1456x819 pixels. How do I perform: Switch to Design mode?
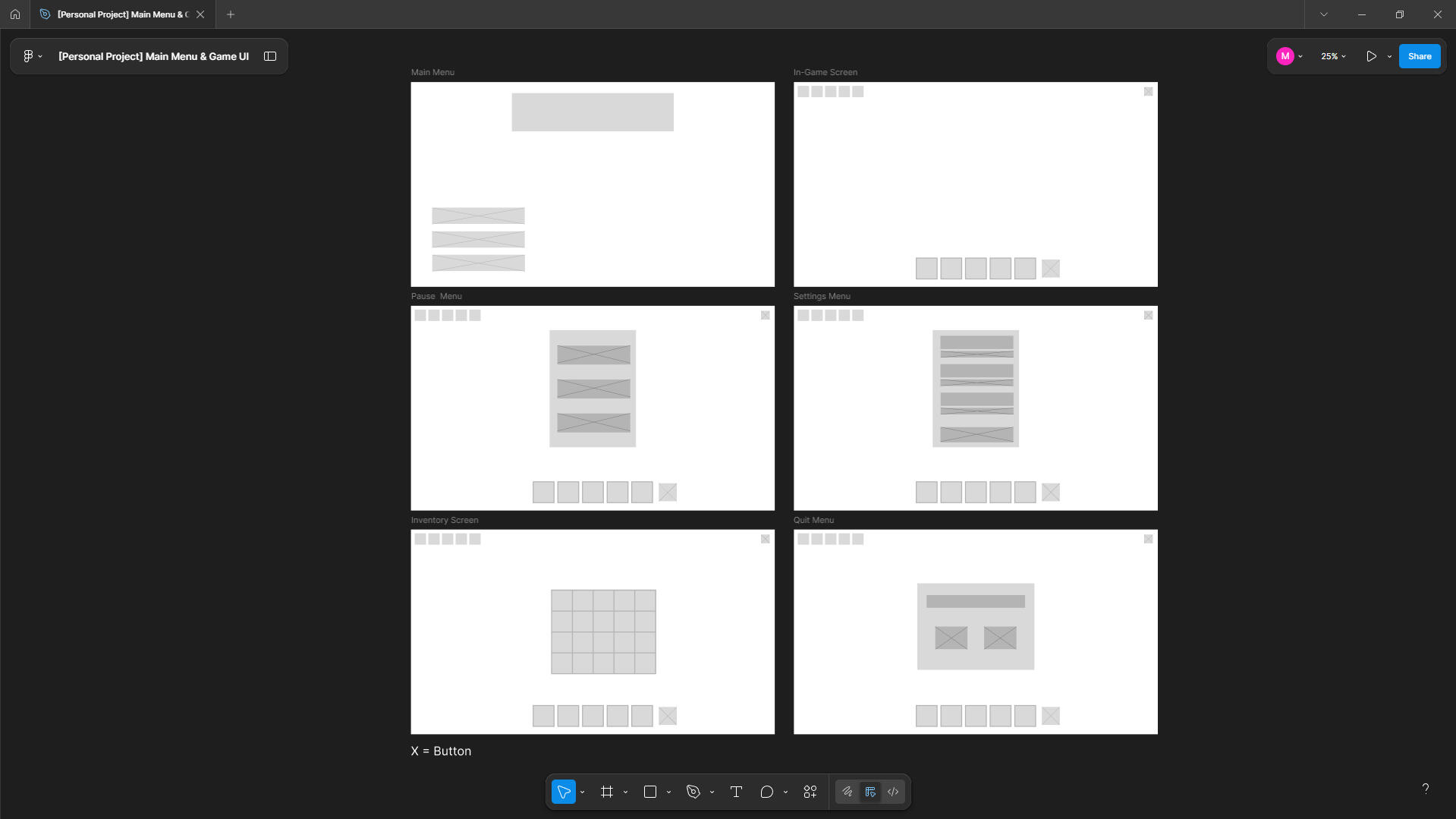[x=870, y=792]
